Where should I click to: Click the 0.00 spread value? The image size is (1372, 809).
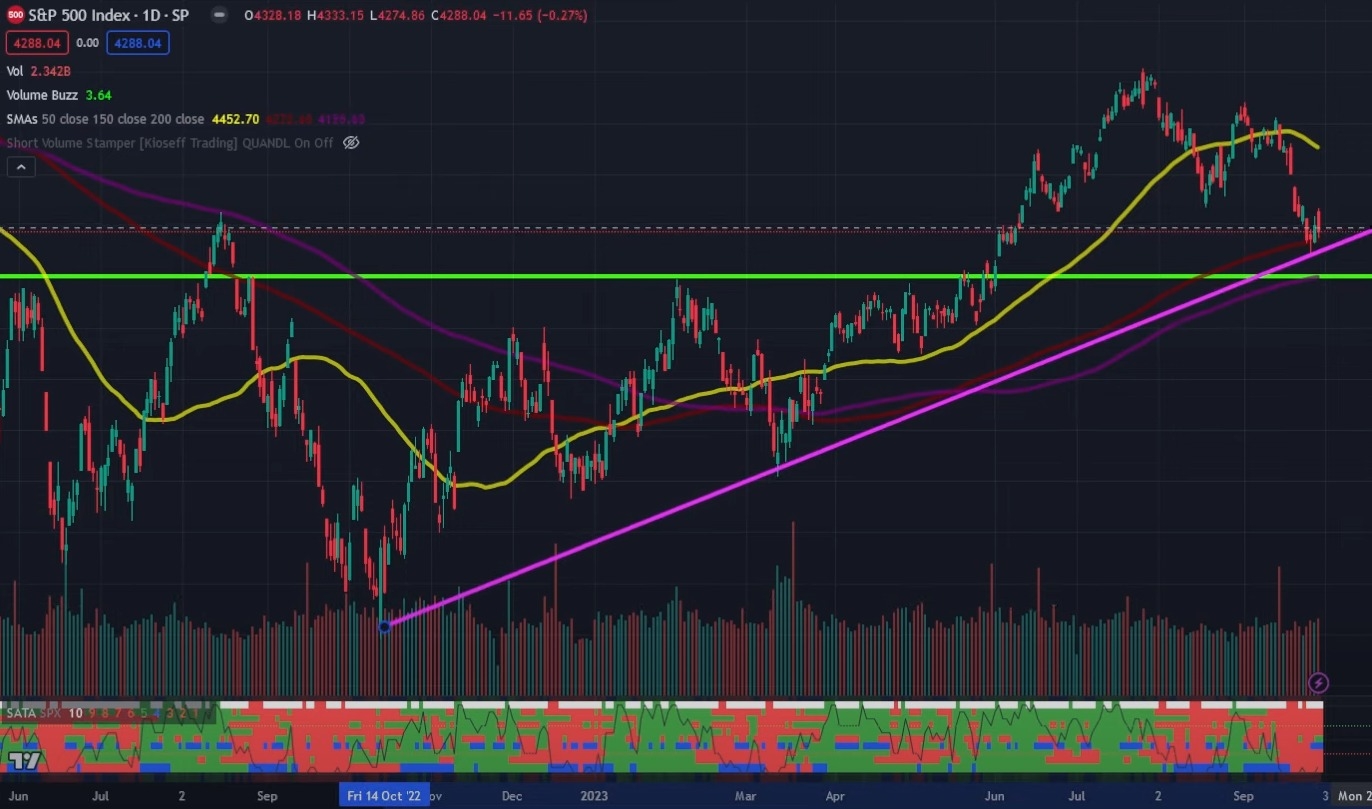click(88, 43)
